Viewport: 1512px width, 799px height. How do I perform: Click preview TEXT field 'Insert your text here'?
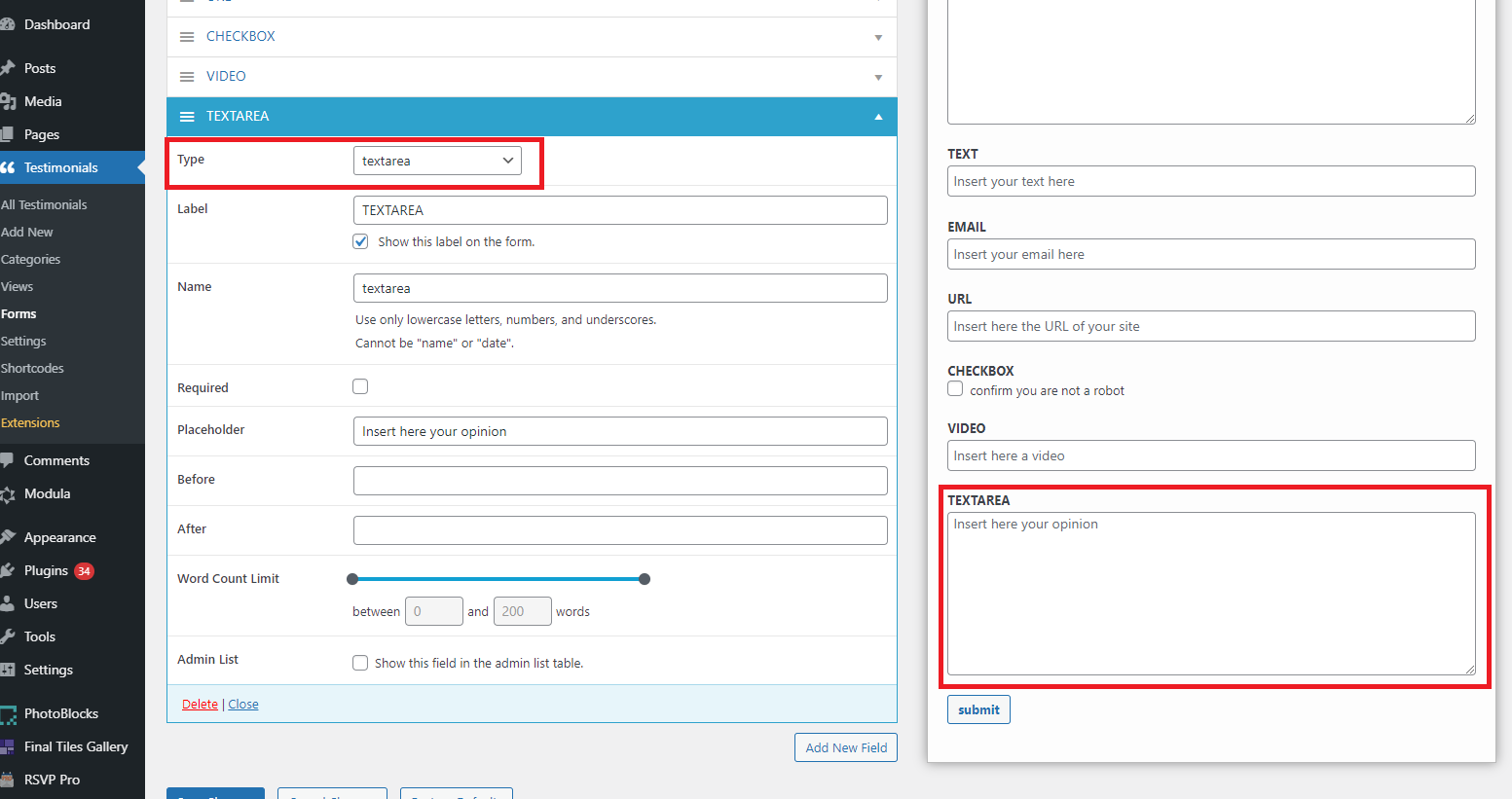pyautogui.click(x=1211, y=181)
